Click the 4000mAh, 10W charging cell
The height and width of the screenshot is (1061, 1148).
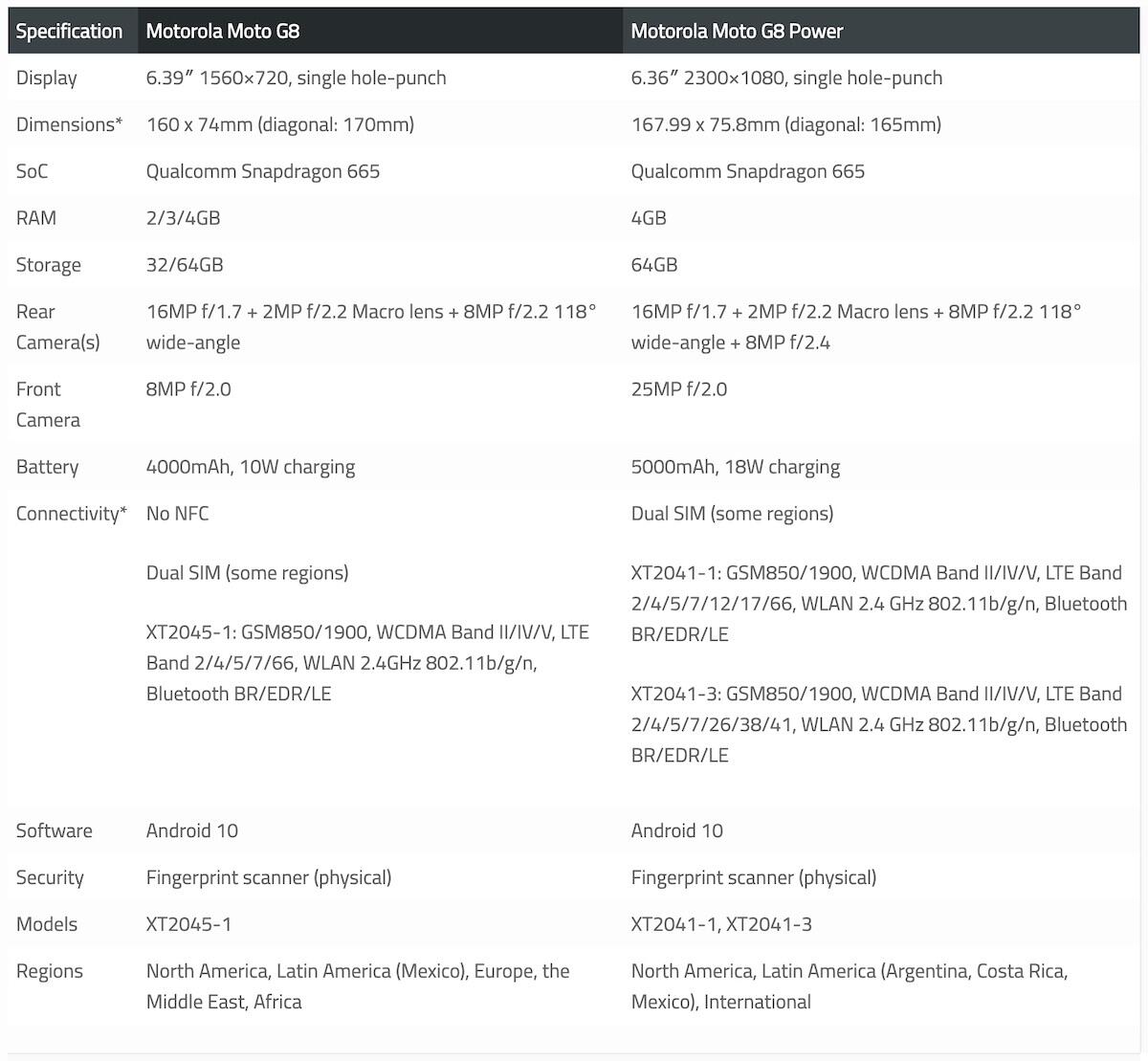click(251, 467)
